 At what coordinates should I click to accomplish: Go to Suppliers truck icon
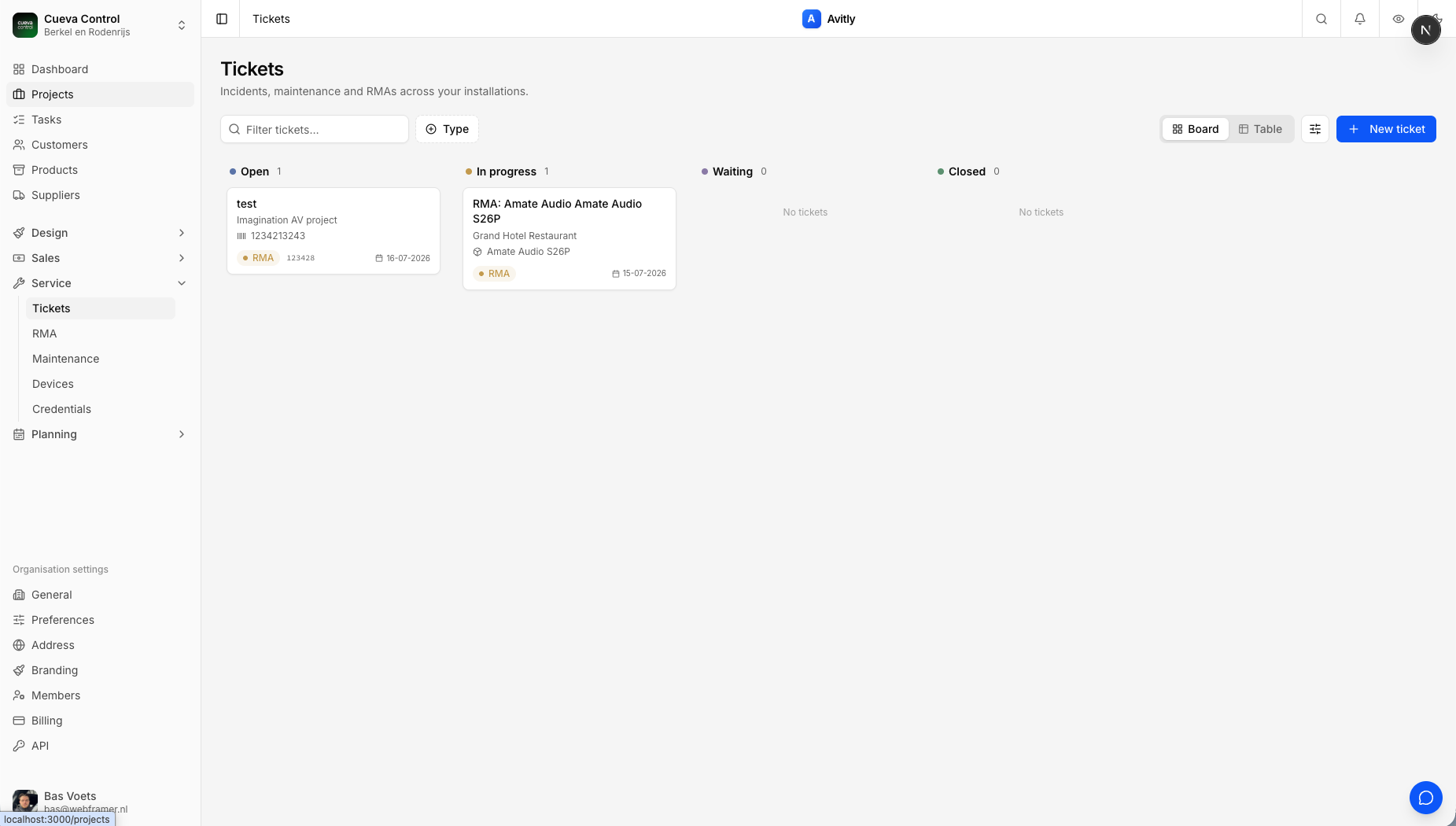[x=19, y=195]
